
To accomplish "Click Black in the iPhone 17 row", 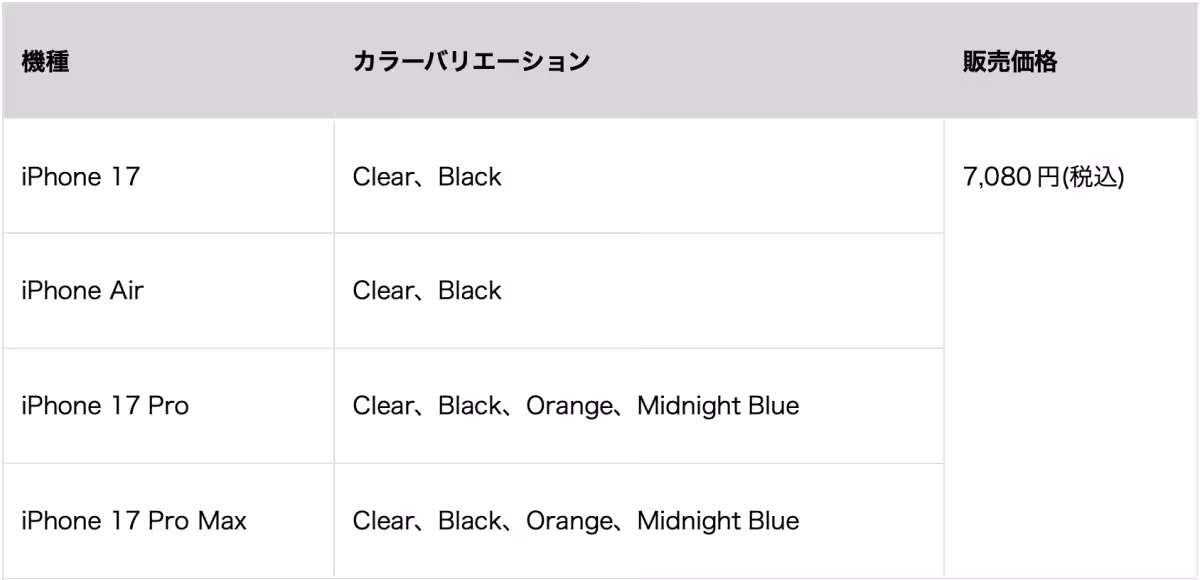I will [470, 178].
